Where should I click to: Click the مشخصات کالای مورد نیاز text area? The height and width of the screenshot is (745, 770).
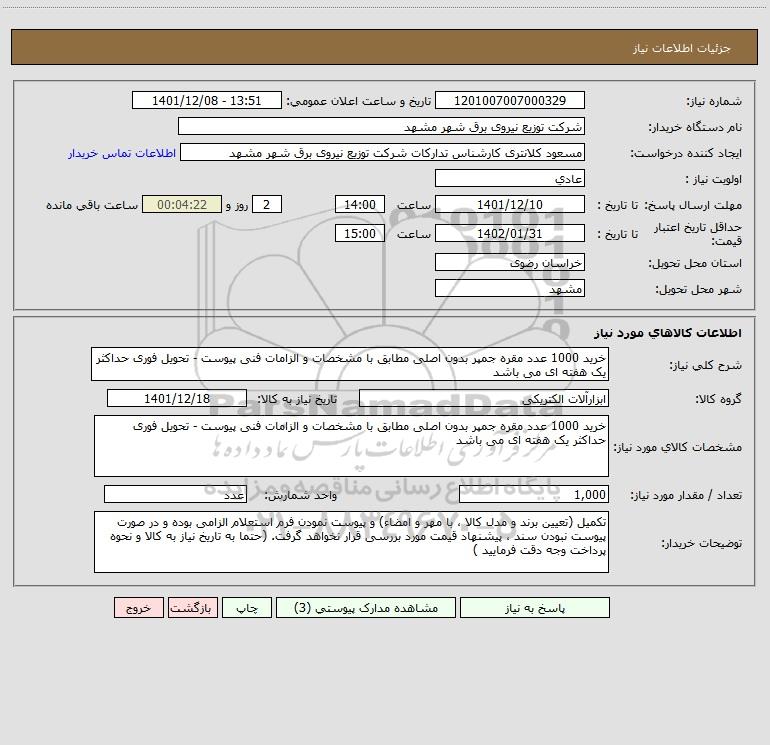[351, 446]
